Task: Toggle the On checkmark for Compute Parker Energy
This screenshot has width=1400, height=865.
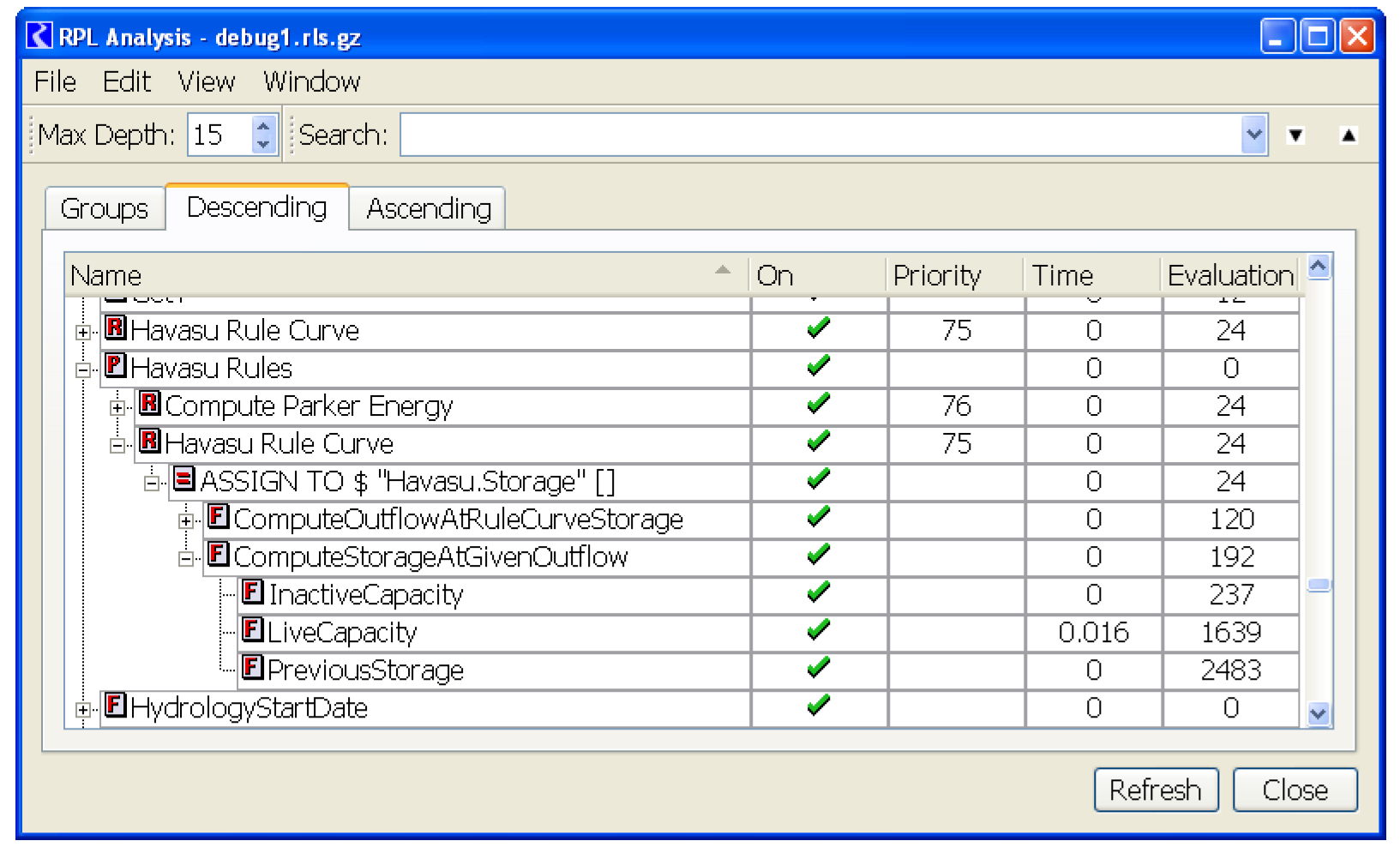Action: [x=818, y=404]
